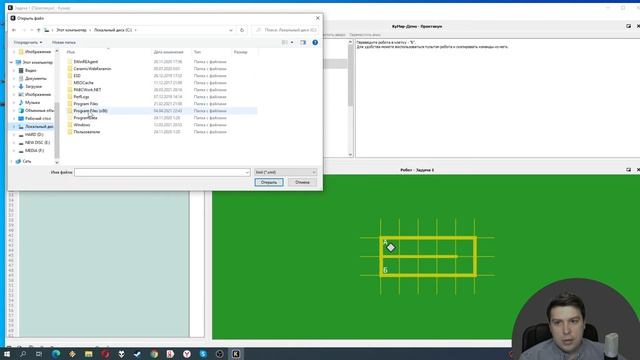Select the PABCWork.NET folder

pyautogui.click(x=87, y=90)
